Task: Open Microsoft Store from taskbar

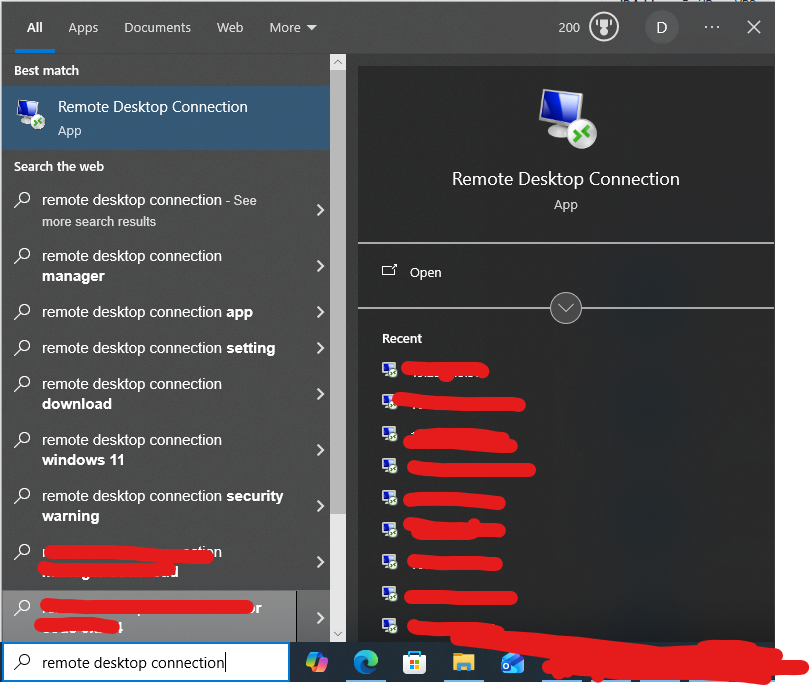Action: click(414, 662)
